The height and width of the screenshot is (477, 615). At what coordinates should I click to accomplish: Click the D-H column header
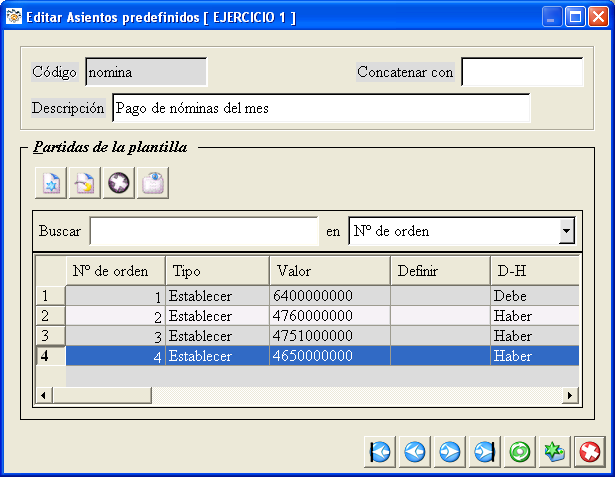(535, 271)
